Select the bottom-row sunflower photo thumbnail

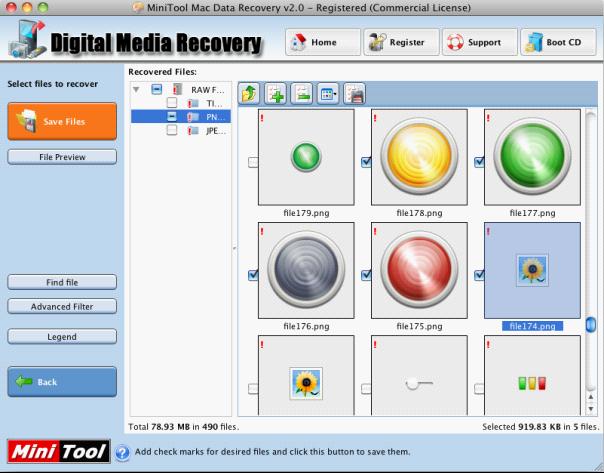click(x=306, y=376)
